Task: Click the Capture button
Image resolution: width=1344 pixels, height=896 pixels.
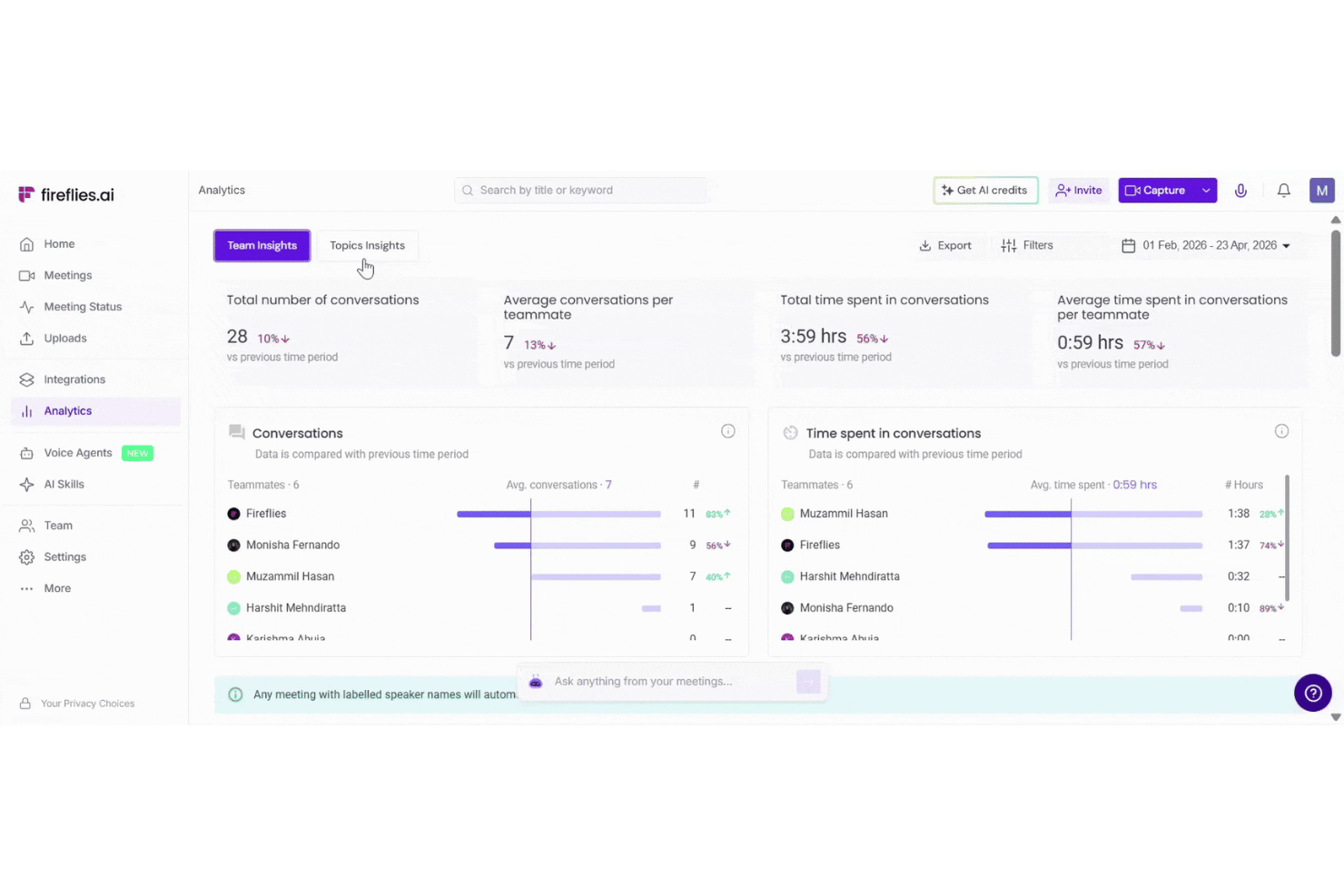Action: [x=1157, y=191]
